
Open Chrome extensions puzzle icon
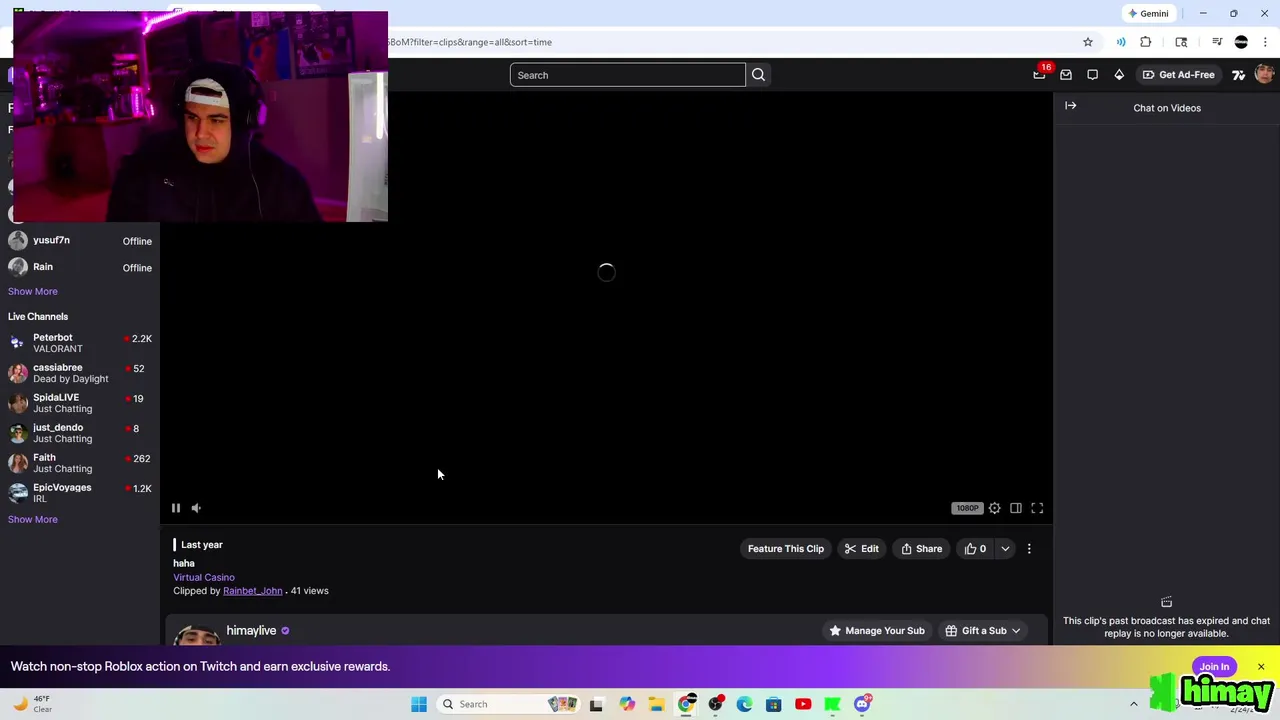[x=1146, y=42]
